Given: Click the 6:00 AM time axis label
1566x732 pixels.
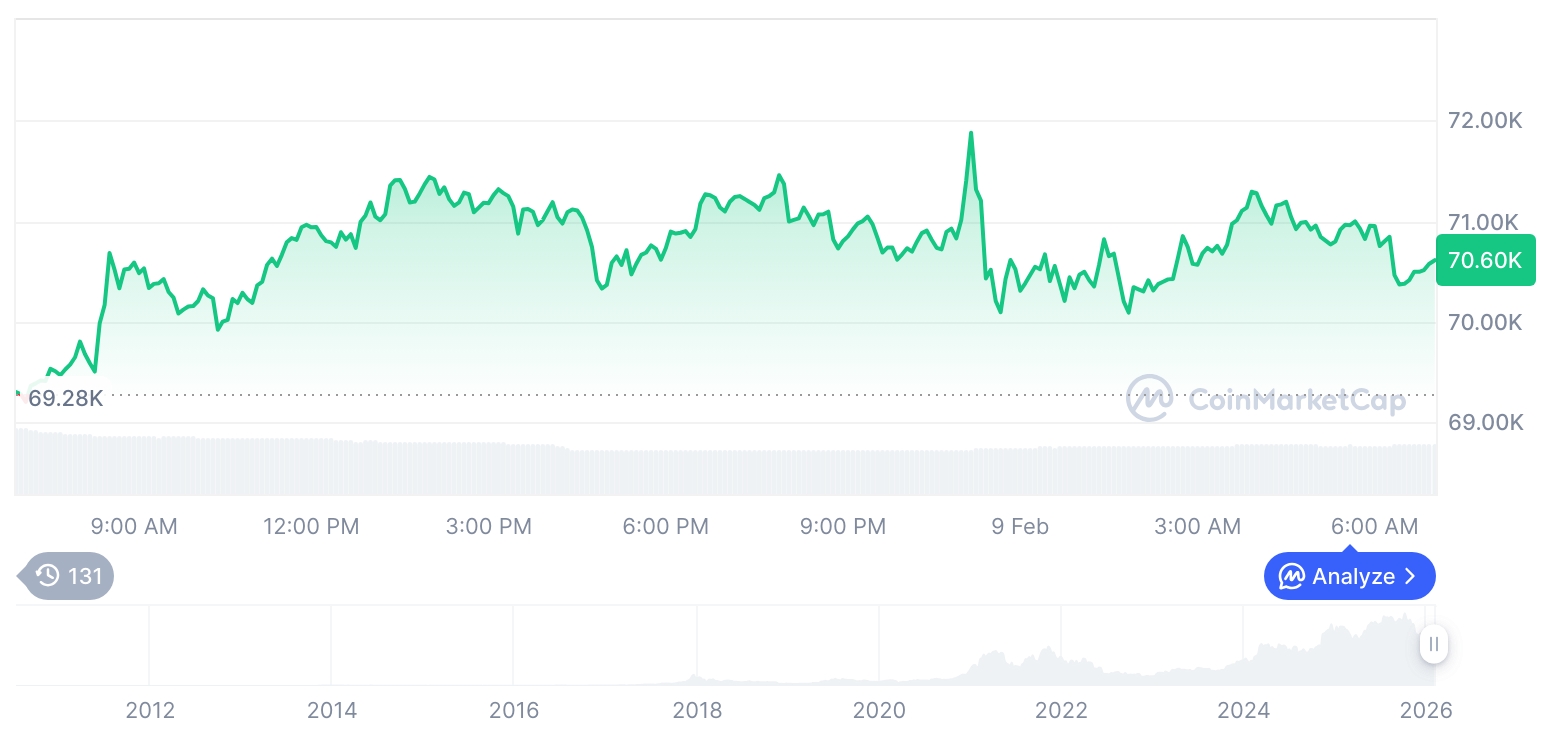Looking at the screenshot, I should click(x=1374, y=526).
